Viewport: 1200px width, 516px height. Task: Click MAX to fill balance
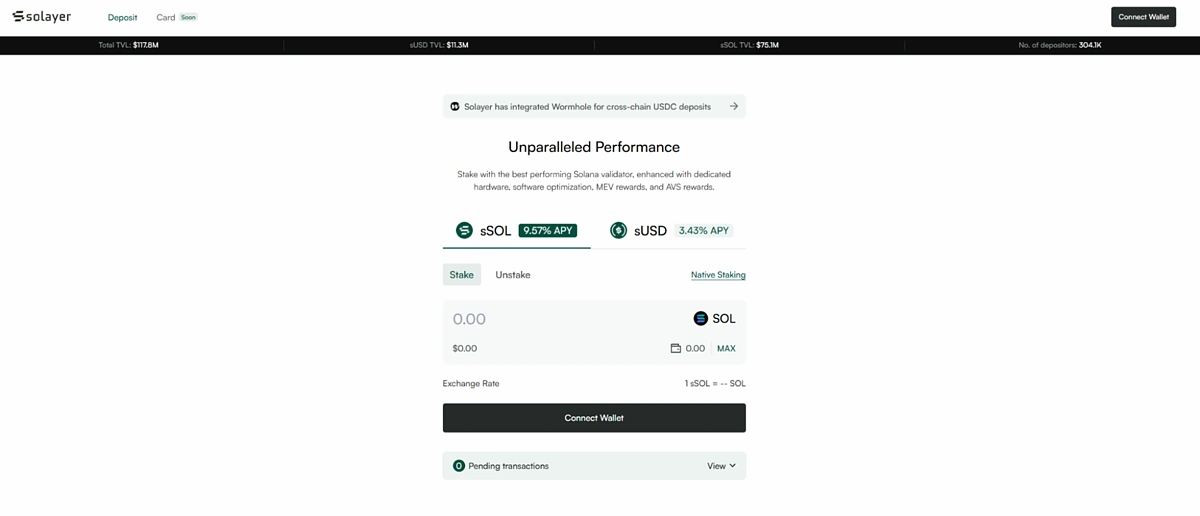tap(726, 348)
